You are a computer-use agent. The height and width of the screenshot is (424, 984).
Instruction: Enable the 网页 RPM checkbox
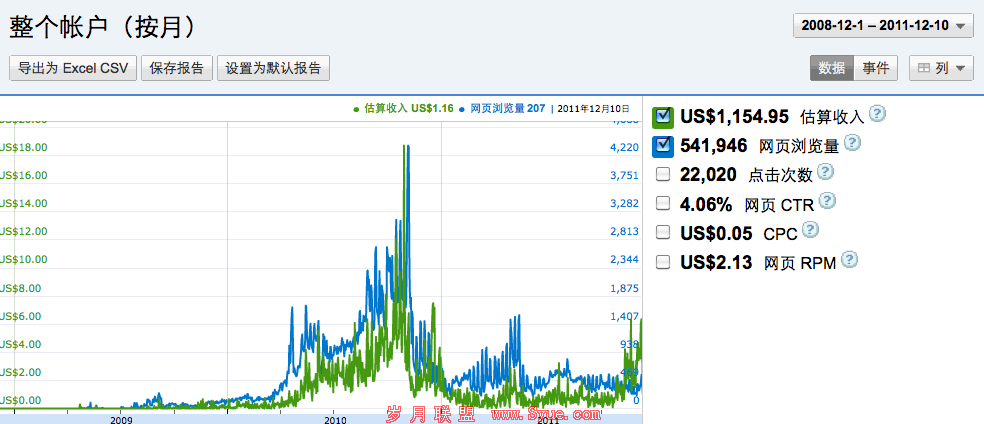662,263
